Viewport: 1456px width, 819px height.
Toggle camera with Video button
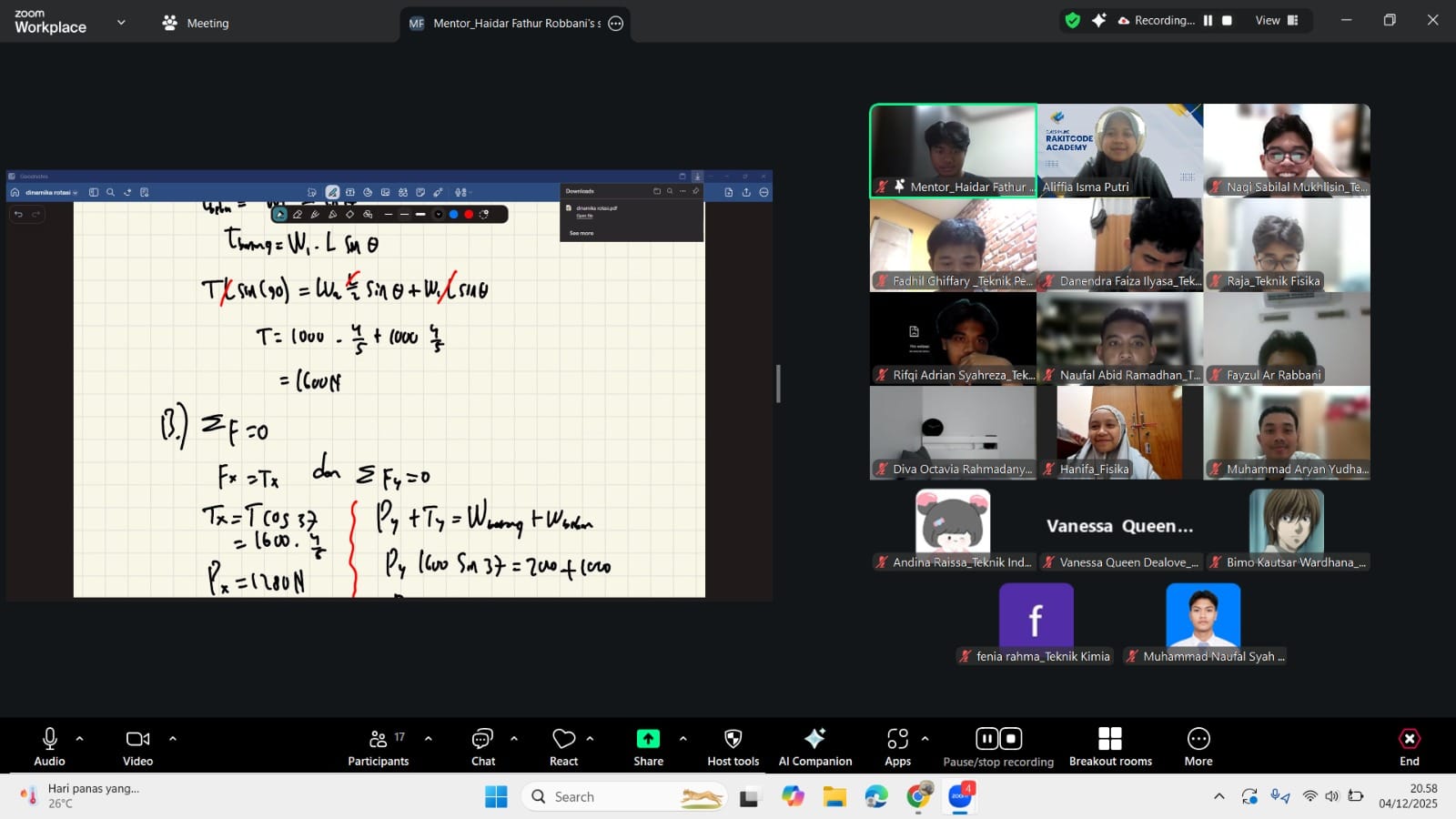pyautogui.click(x=138, y=746)
